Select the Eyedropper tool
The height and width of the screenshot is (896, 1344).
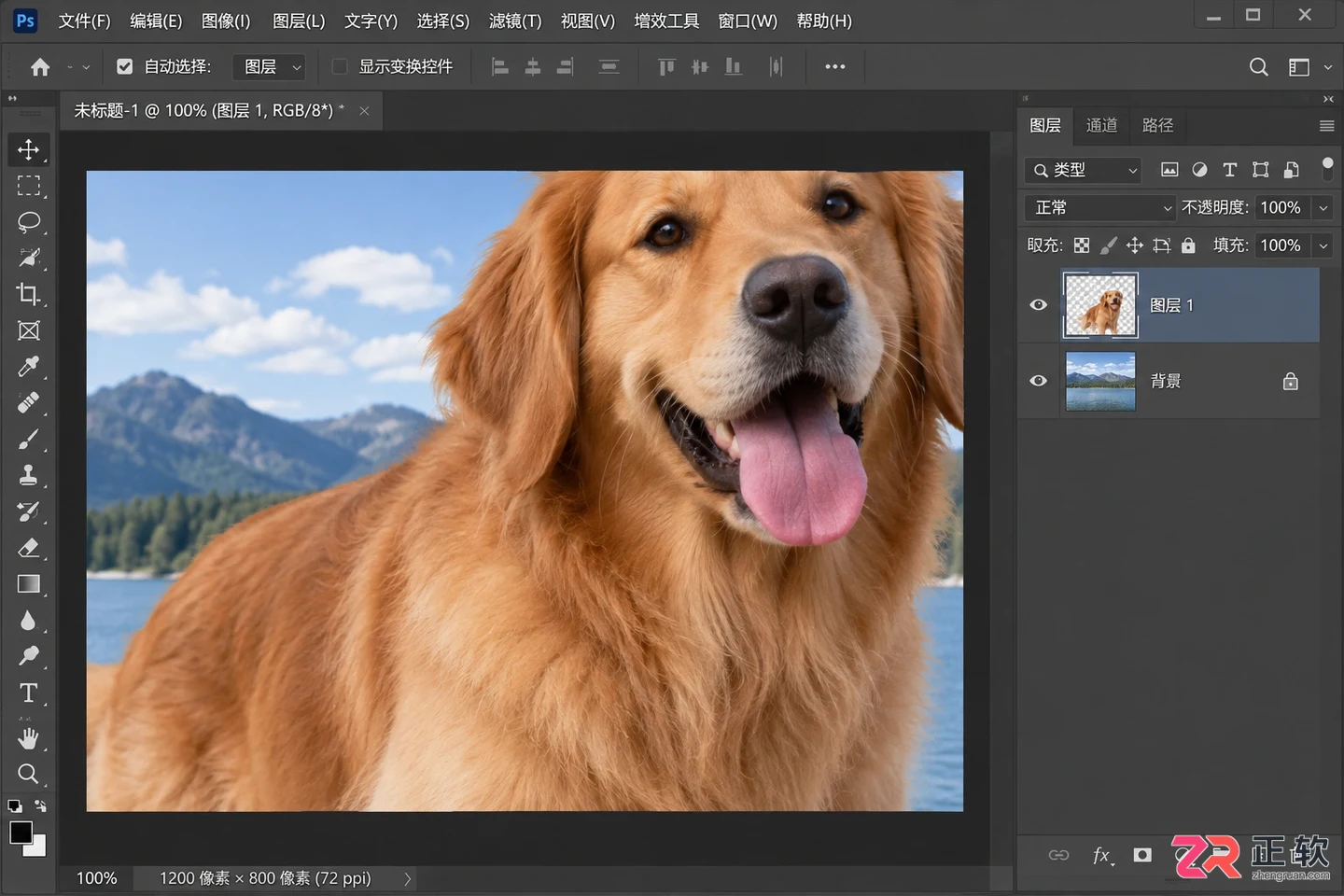point(28,367)
